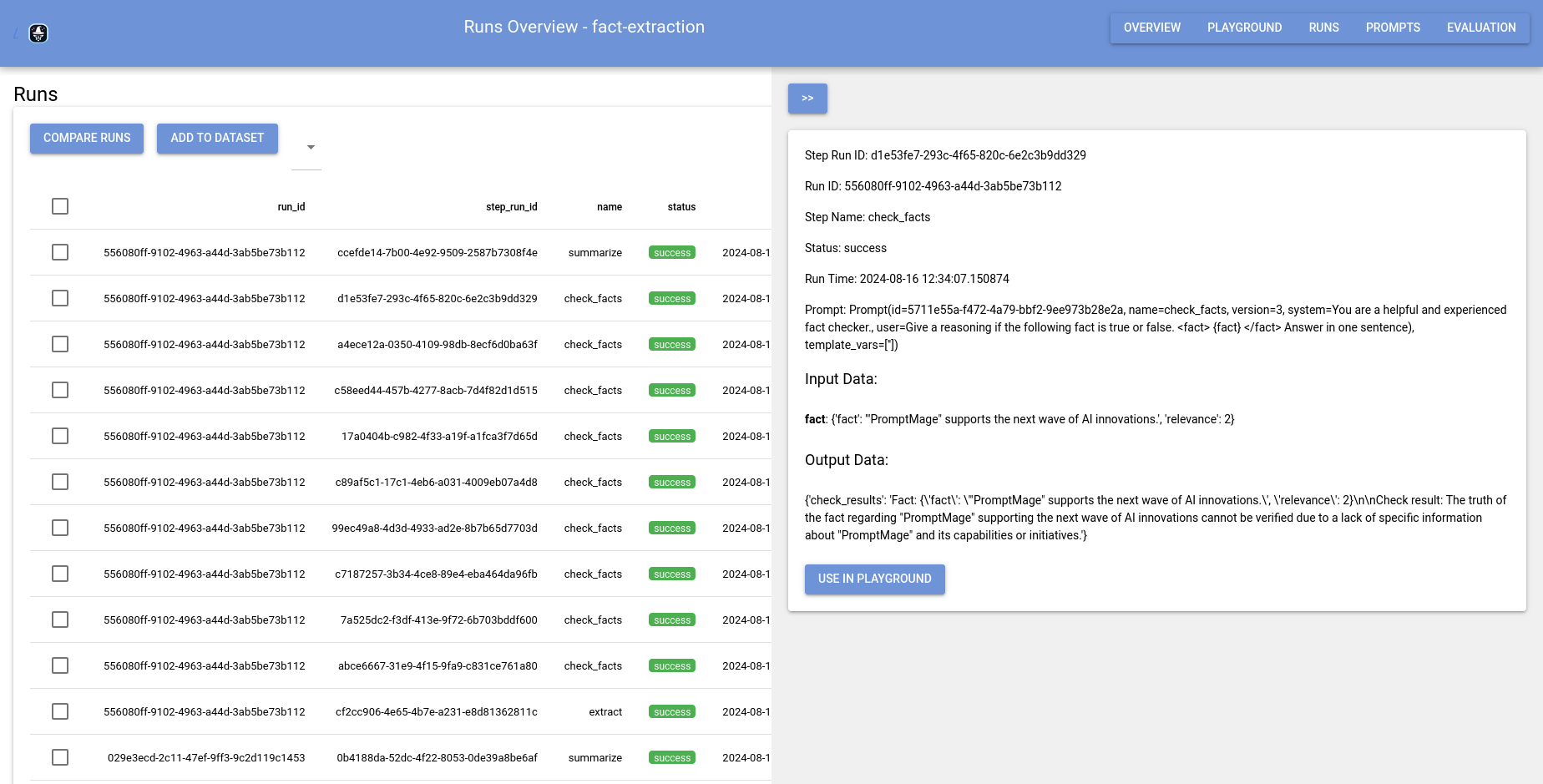1543x784 pixels.
Task: Check the row with run 029e3ecd-2c11-47ef-9ff3-9c2d119c1453
Action: coord(60,757)
